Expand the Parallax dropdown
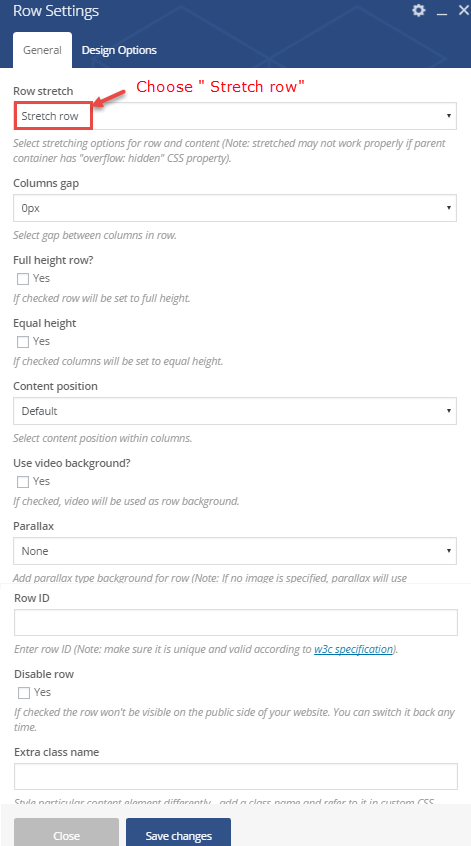 [x=235, y=551]
